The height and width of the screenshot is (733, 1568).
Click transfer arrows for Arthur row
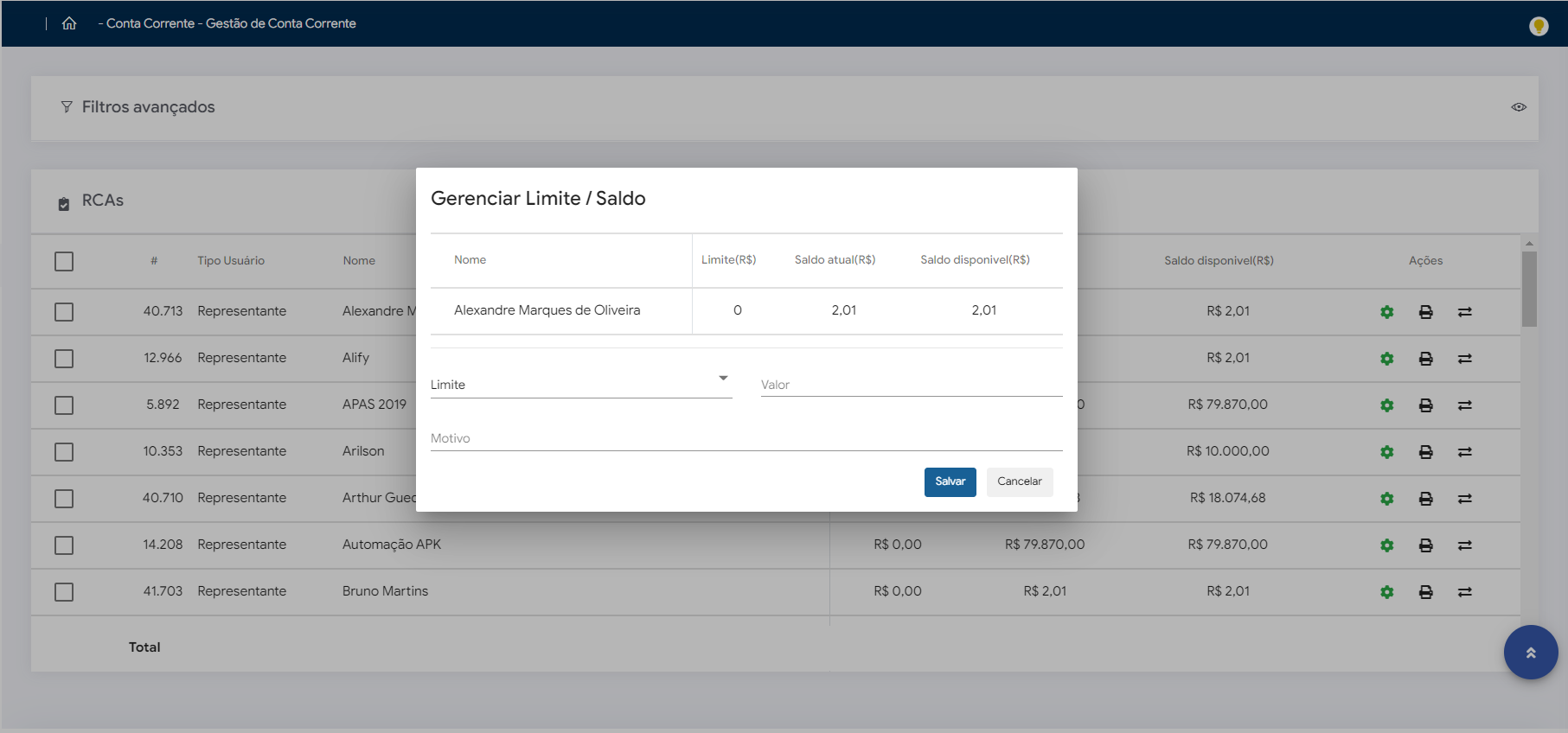coord(1464,499)
